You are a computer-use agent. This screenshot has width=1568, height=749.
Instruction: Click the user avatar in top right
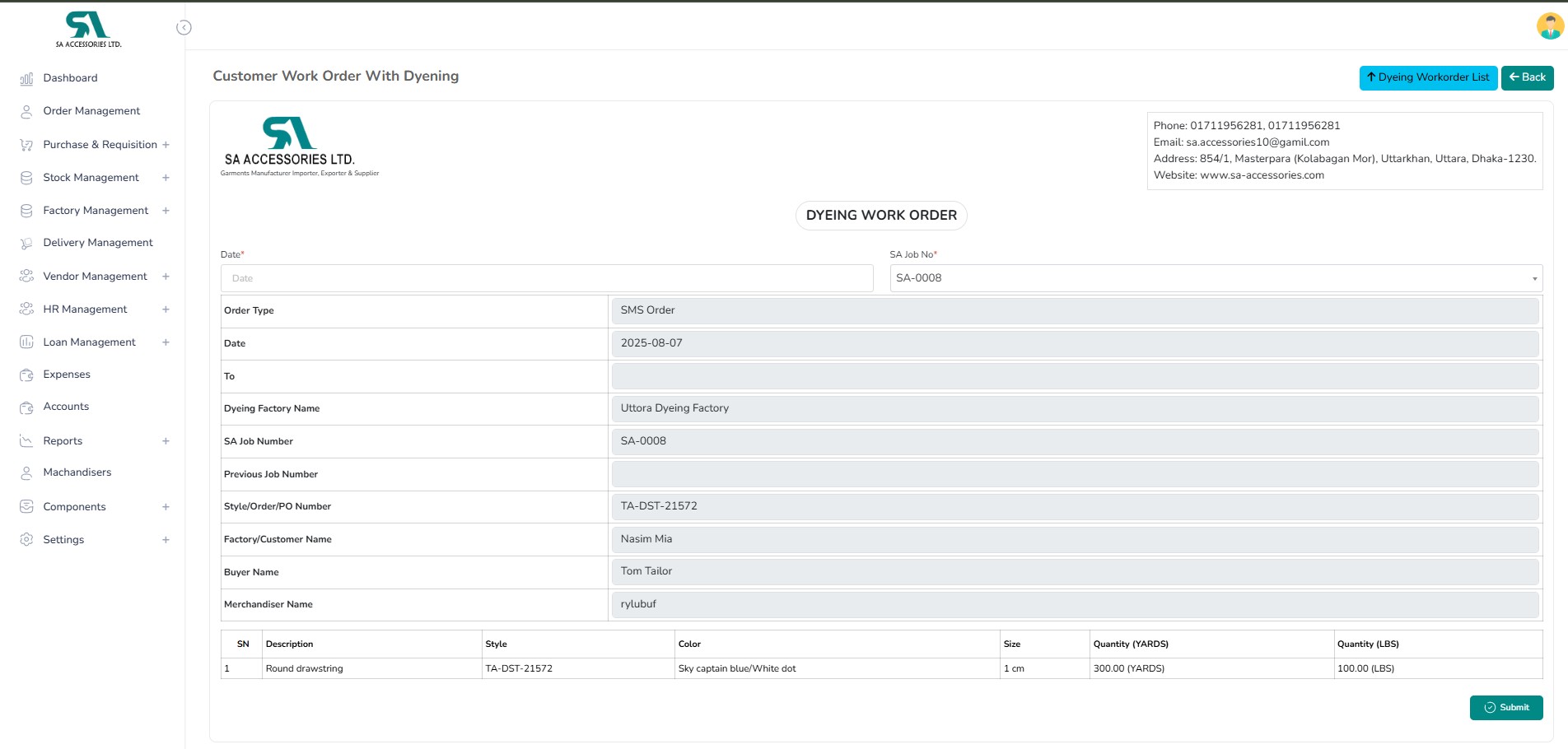tap(1549, 26)
